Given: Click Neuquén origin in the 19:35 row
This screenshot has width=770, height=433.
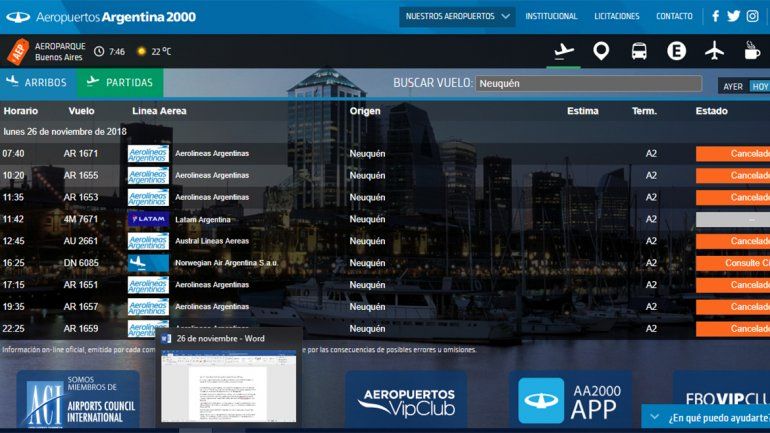Looking at the screenshot, I should pyautogui.click(x=367, y=307).
